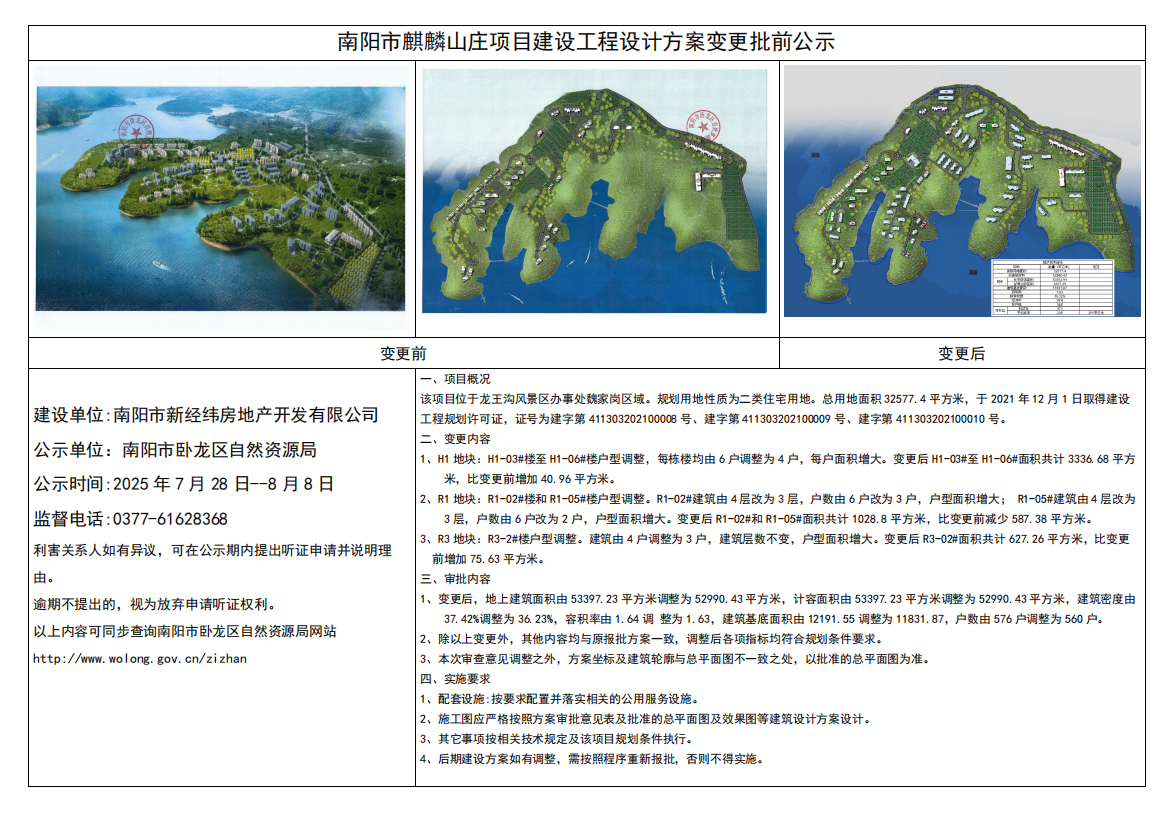Click the 配套设施 requirement line
The height and width of the screenshot is (827, 1174).
coord(560,698)
